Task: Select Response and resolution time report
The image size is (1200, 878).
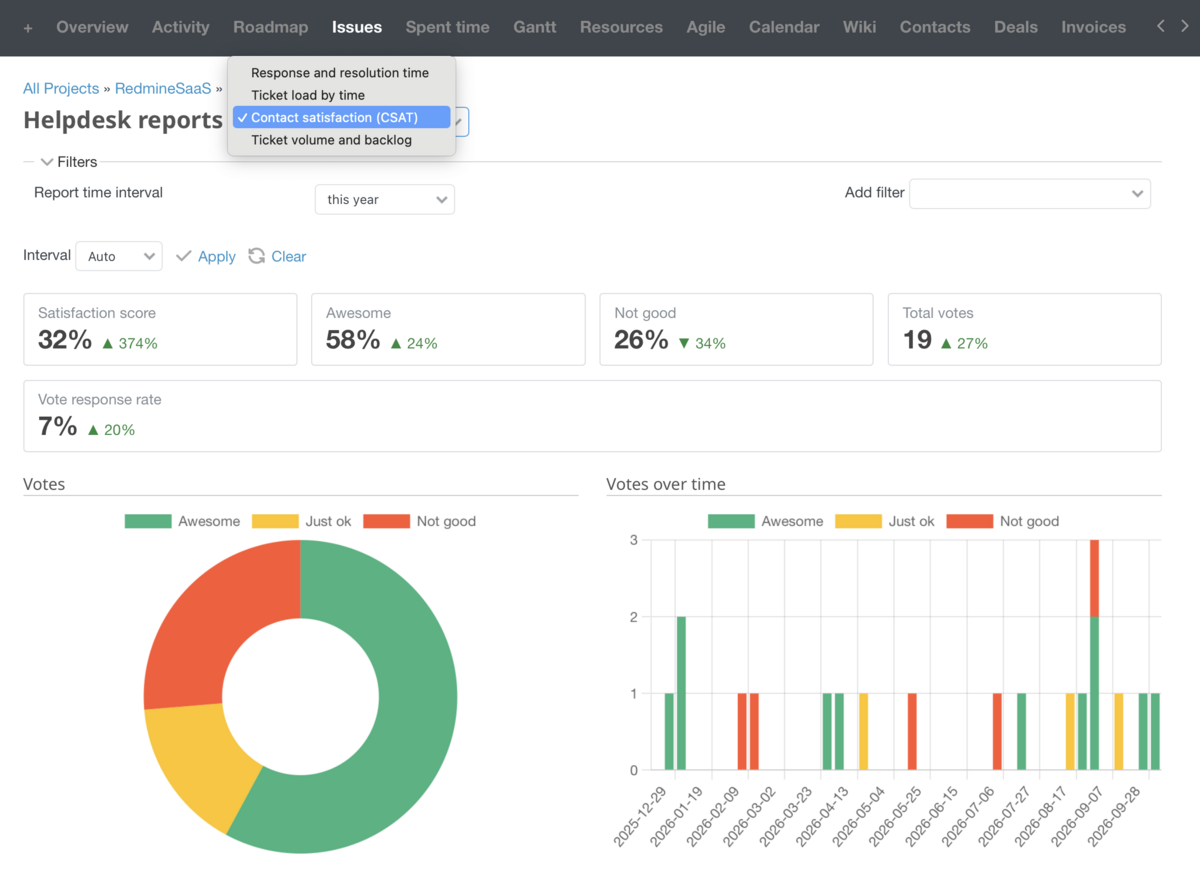Action: click(x=341, y=73)
